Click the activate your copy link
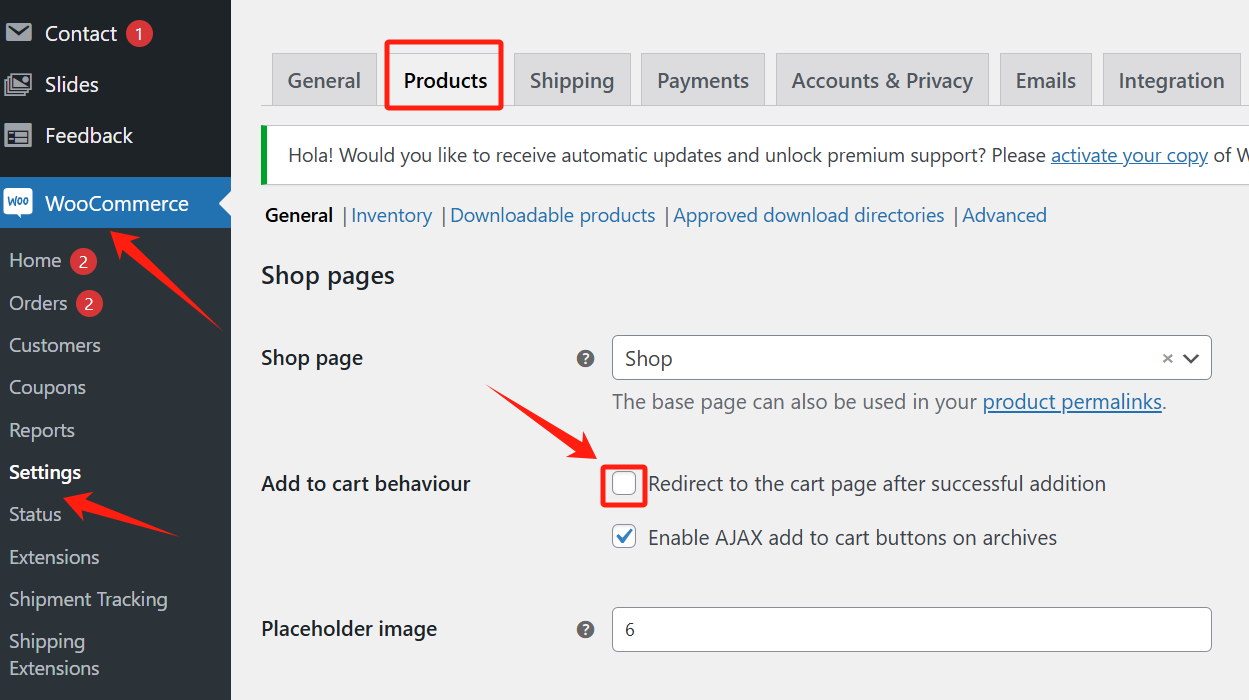This screenshot has width=1249, height=700. tap(1129, 155)
